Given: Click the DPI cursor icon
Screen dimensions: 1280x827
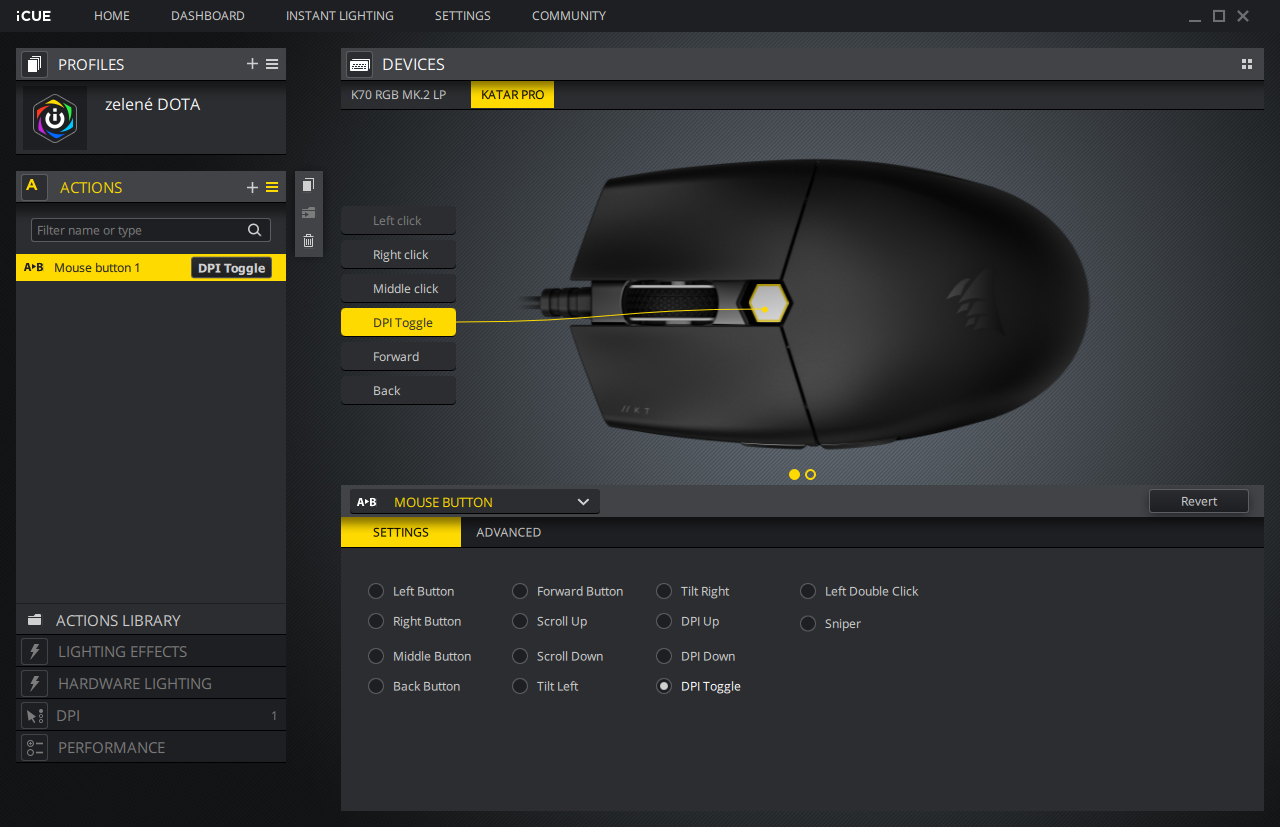Looking at the screenshot, I should (35, 716).
